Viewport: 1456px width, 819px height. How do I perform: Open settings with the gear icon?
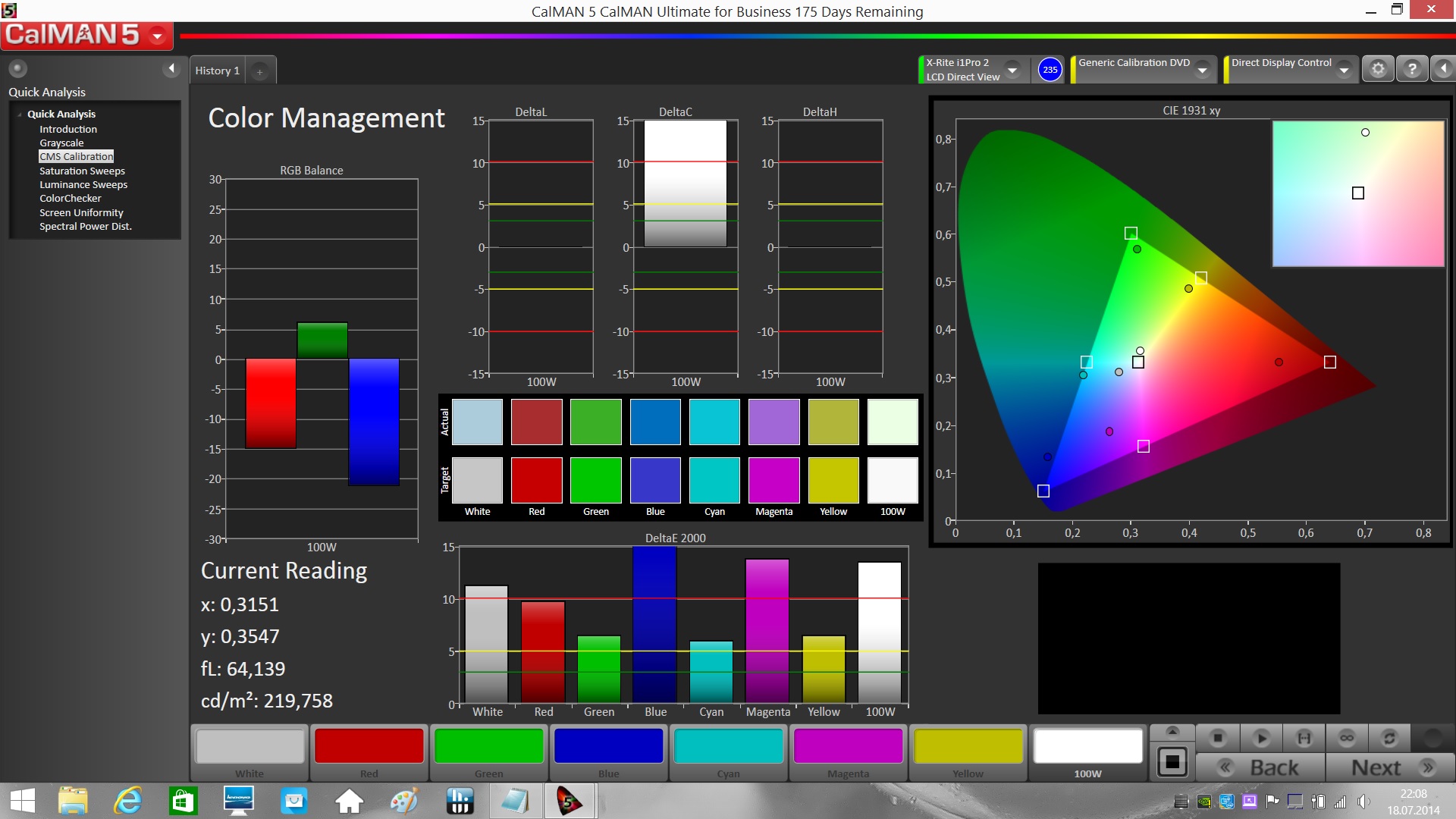1378,69
